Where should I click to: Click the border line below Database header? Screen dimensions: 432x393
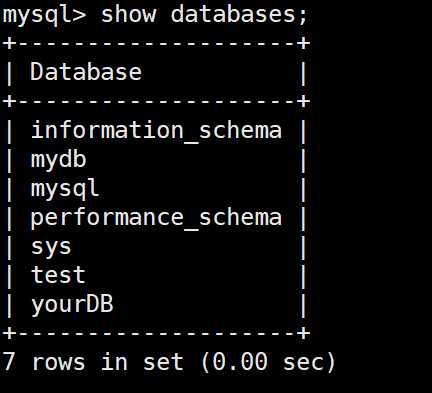click(x=156, y=101)
